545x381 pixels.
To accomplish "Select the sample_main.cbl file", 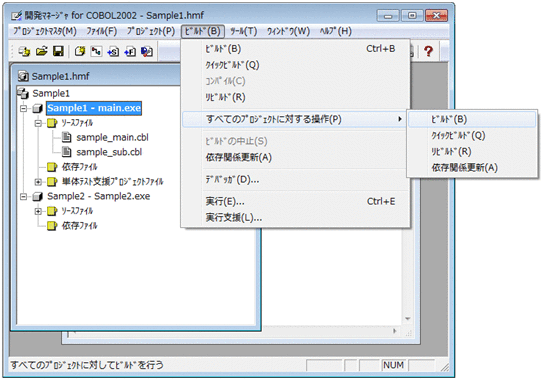I will tap(112, 137).
